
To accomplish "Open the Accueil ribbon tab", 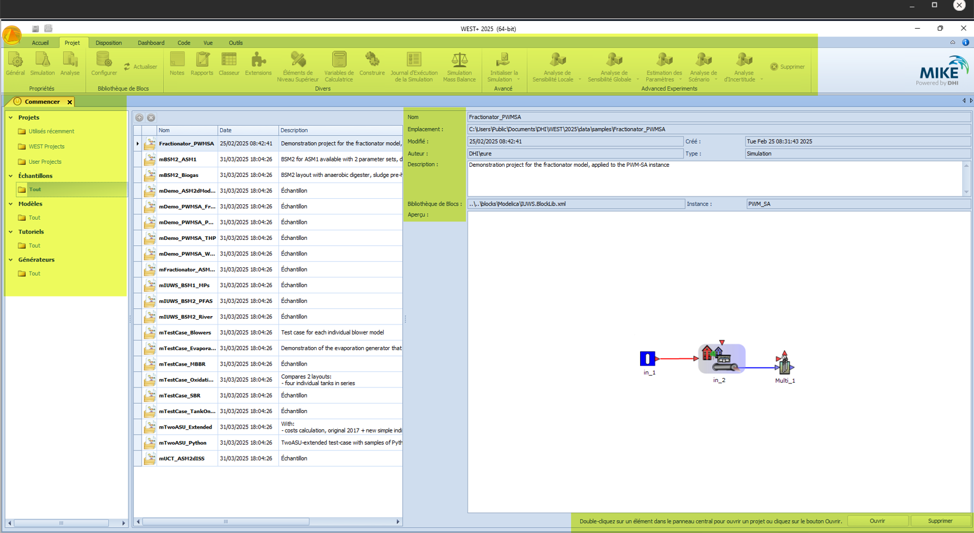I will [x=40, y=43].
